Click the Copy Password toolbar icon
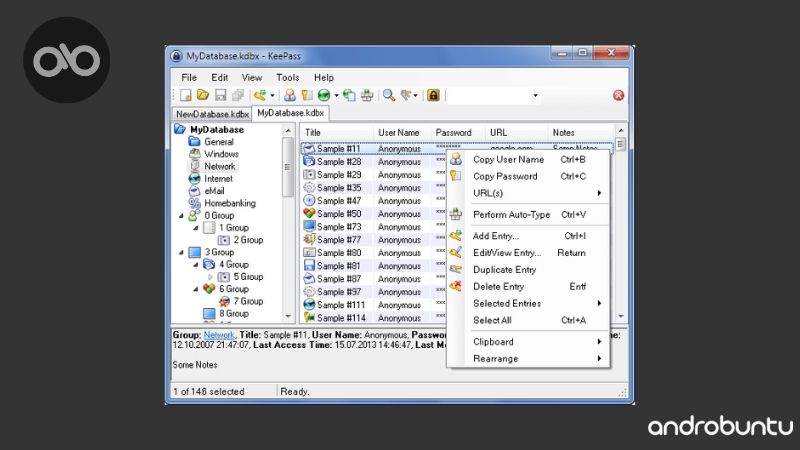The width and height of the screenshot is (800, 450). [x=307, y=95]
